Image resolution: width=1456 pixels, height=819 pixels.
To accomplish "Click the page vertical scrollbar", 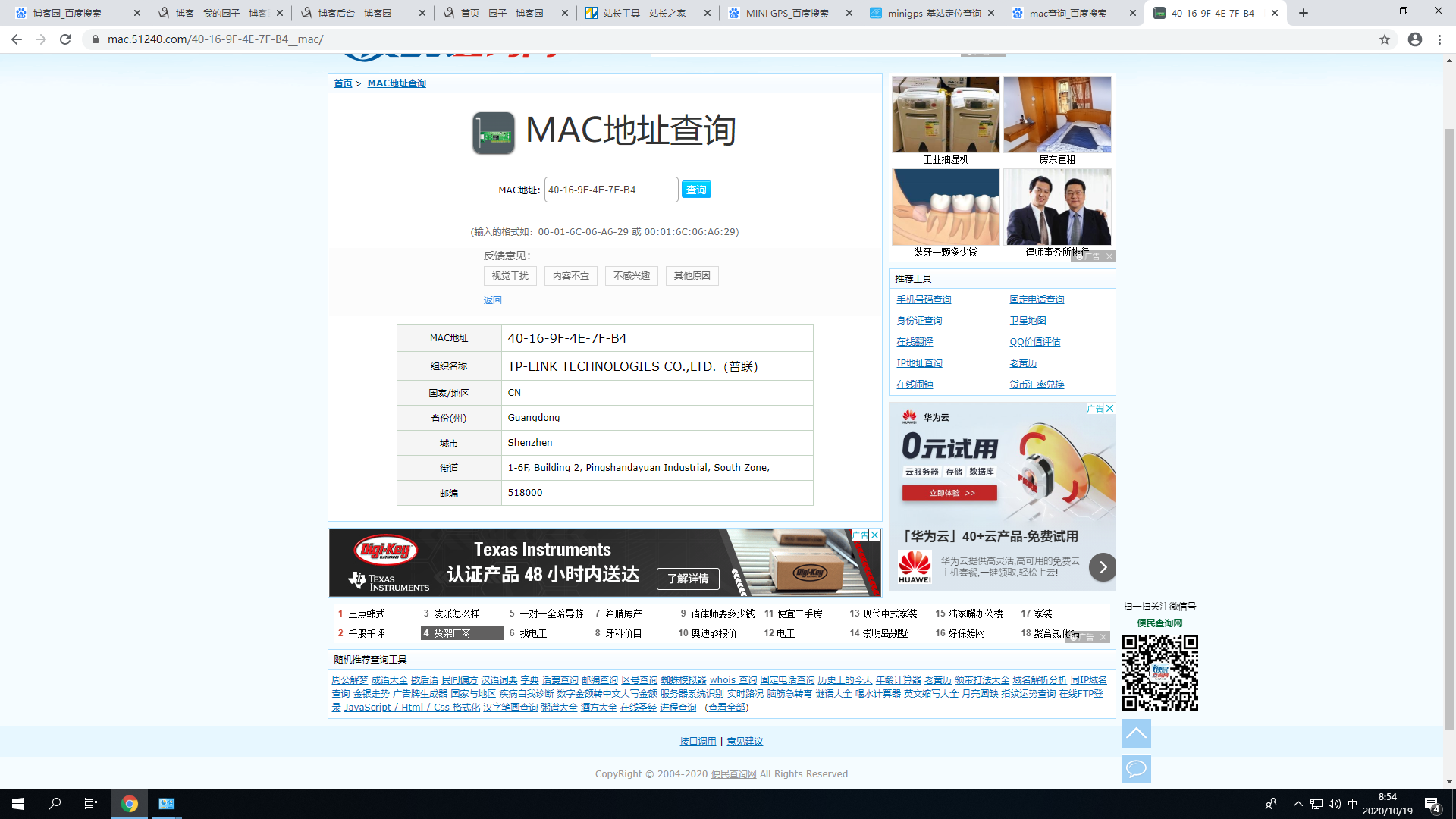I will click(1449, 425).
